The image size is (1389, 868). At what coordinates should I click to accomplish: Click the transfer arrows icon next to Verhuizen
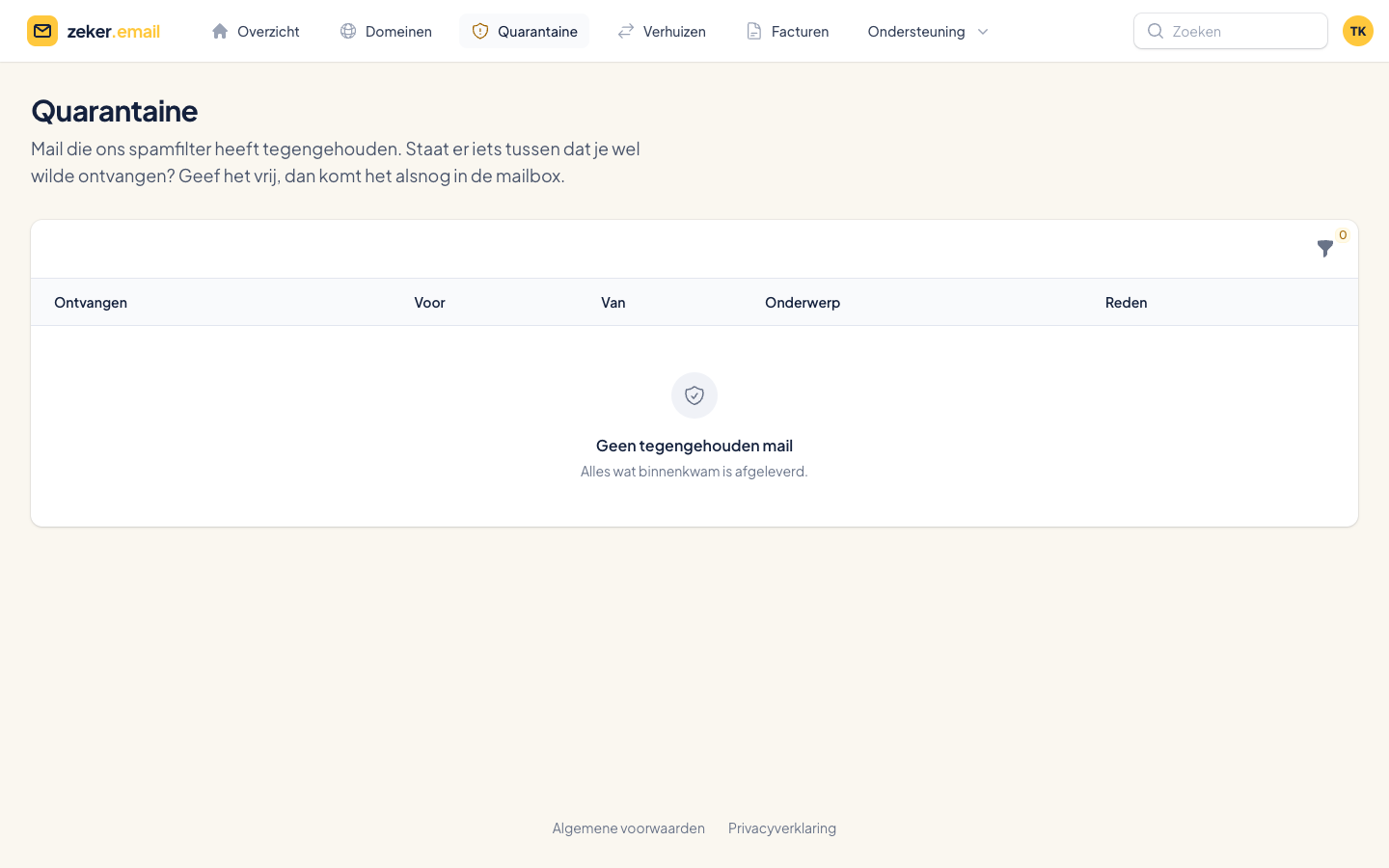(x=626, y=31)
